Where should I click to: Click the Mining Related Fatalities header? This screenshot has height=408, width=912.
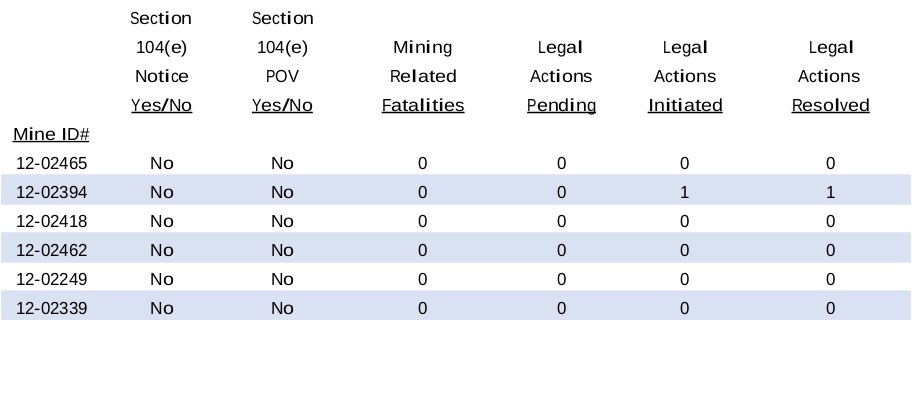coord(423,76)
